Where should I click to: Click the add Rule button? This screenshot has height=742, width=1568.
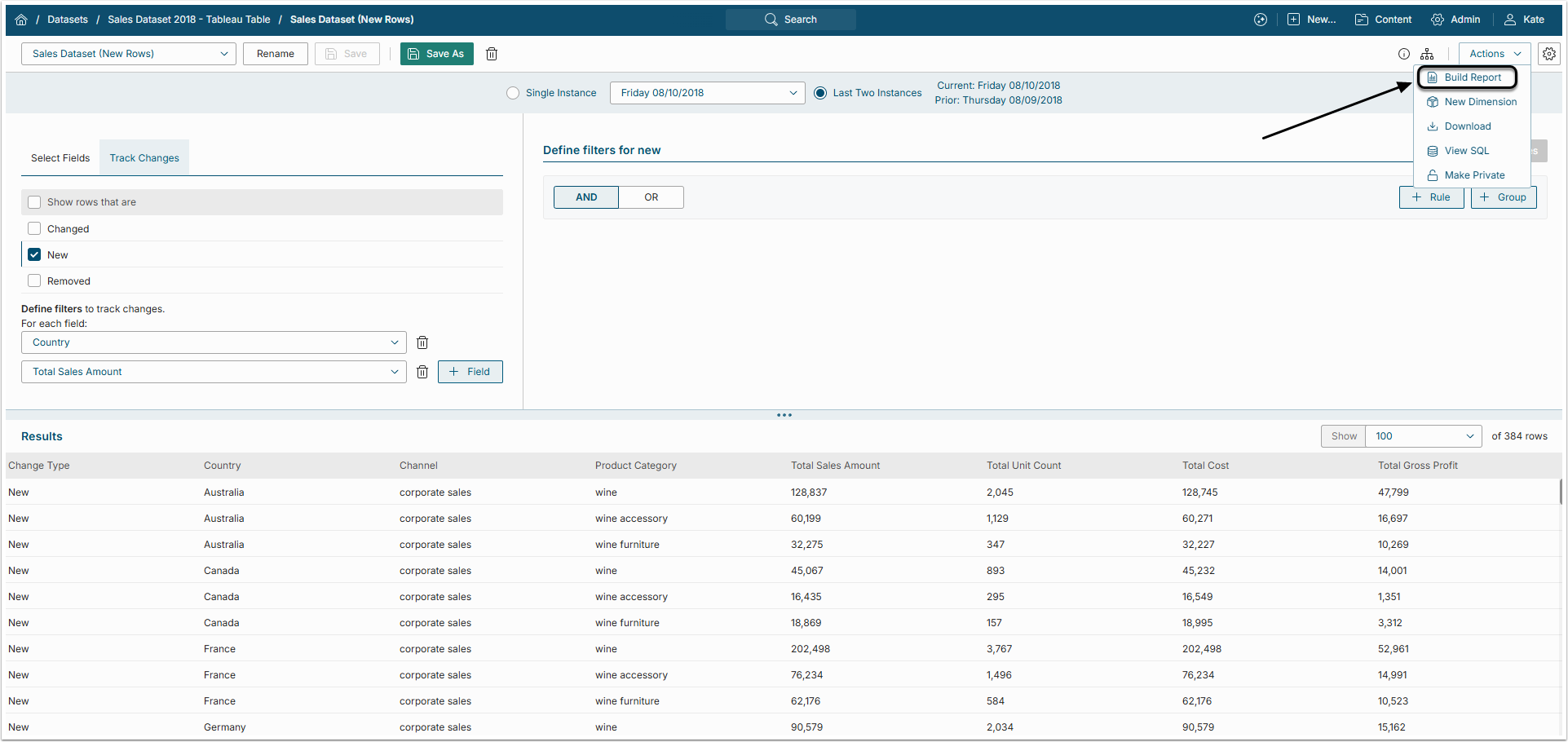1431,197
